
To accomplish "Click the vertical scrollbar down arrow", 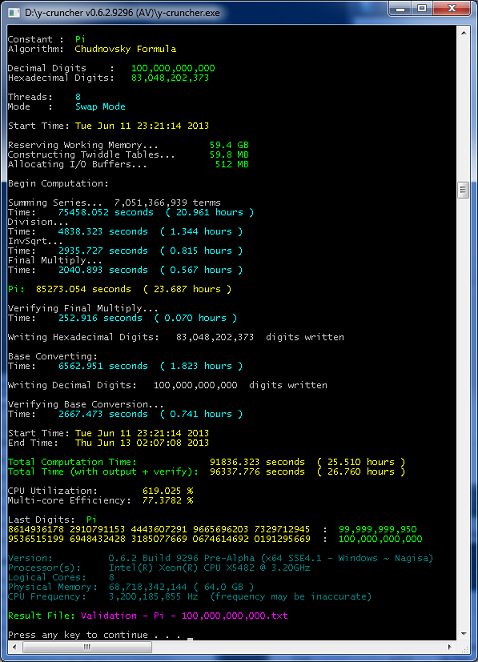I will point(463,634).
